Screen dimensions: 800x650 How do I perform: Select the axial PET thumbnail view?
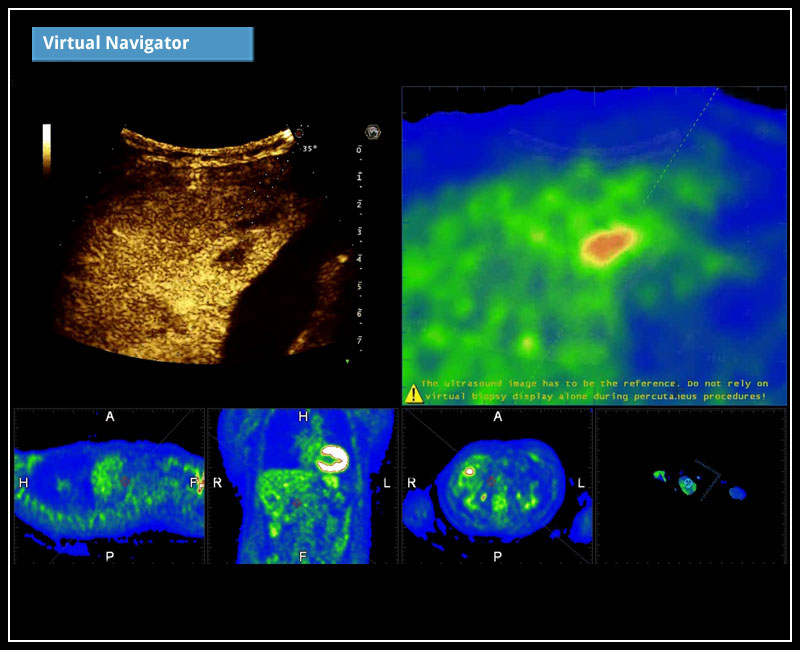tap(497, 486)
